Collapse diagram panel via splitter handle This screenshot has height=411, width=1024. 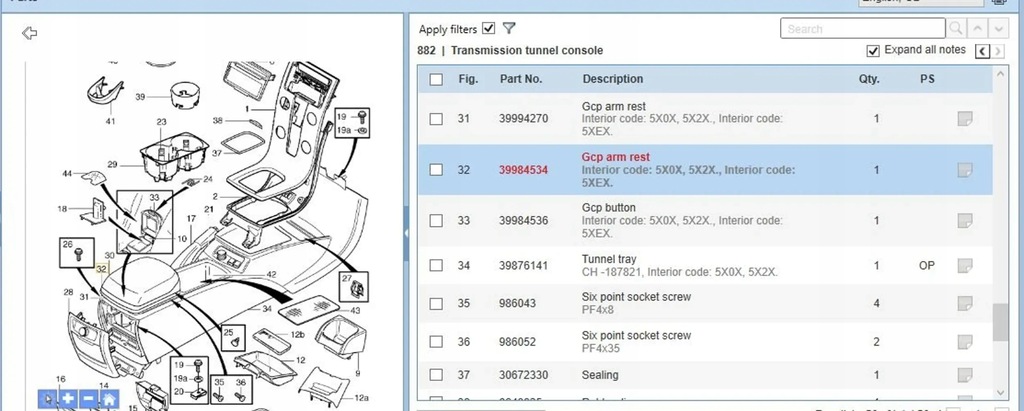tap(406, 233)
